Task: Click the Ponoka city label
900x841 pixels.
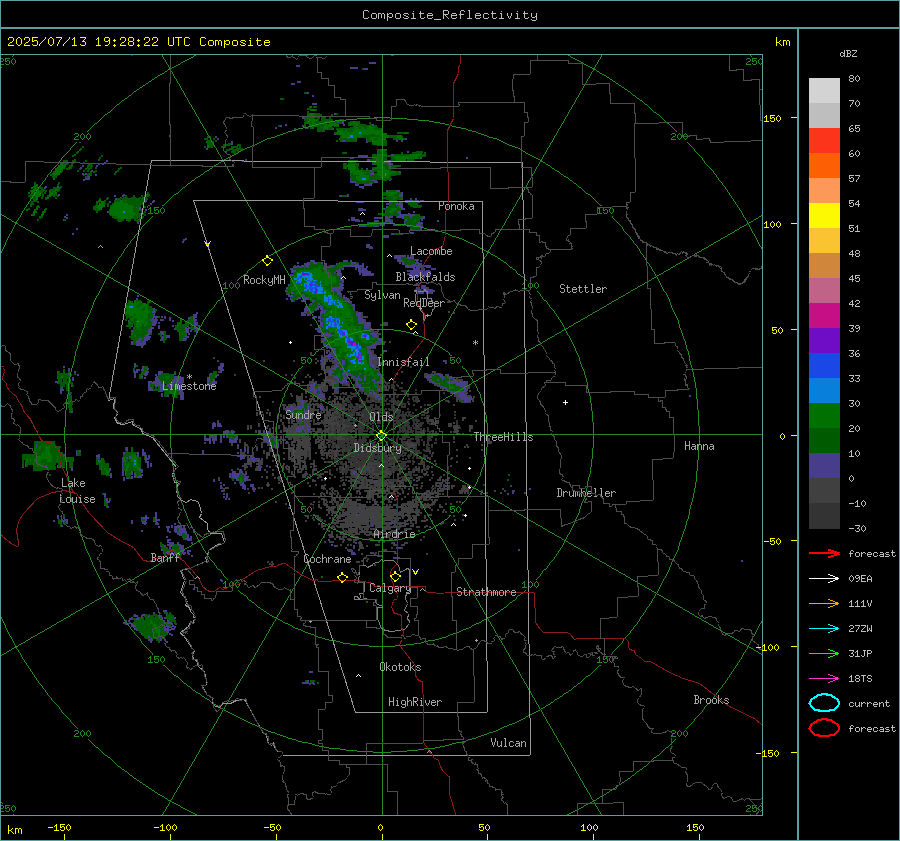Action: [x=456, y=206]
